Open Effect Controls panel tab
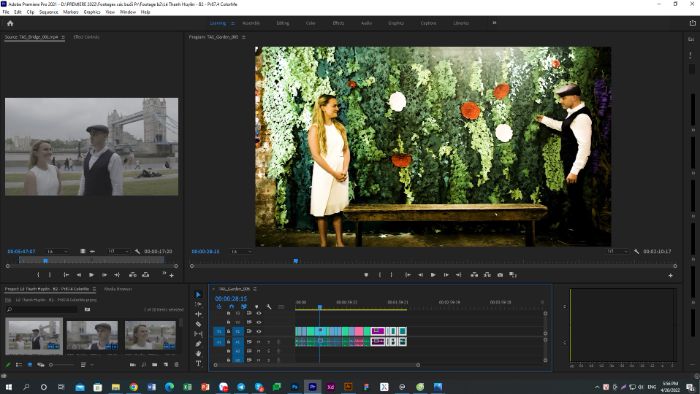The height and width of the screenshot is (394, 700). [x=86, y=37]
